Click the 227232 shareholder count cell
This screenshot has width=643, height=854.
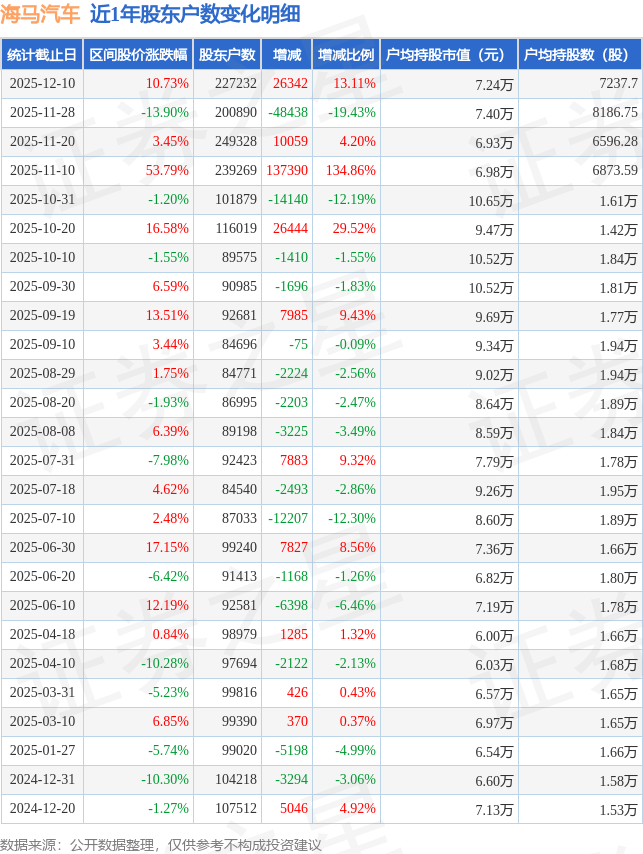tap(236, 84)
